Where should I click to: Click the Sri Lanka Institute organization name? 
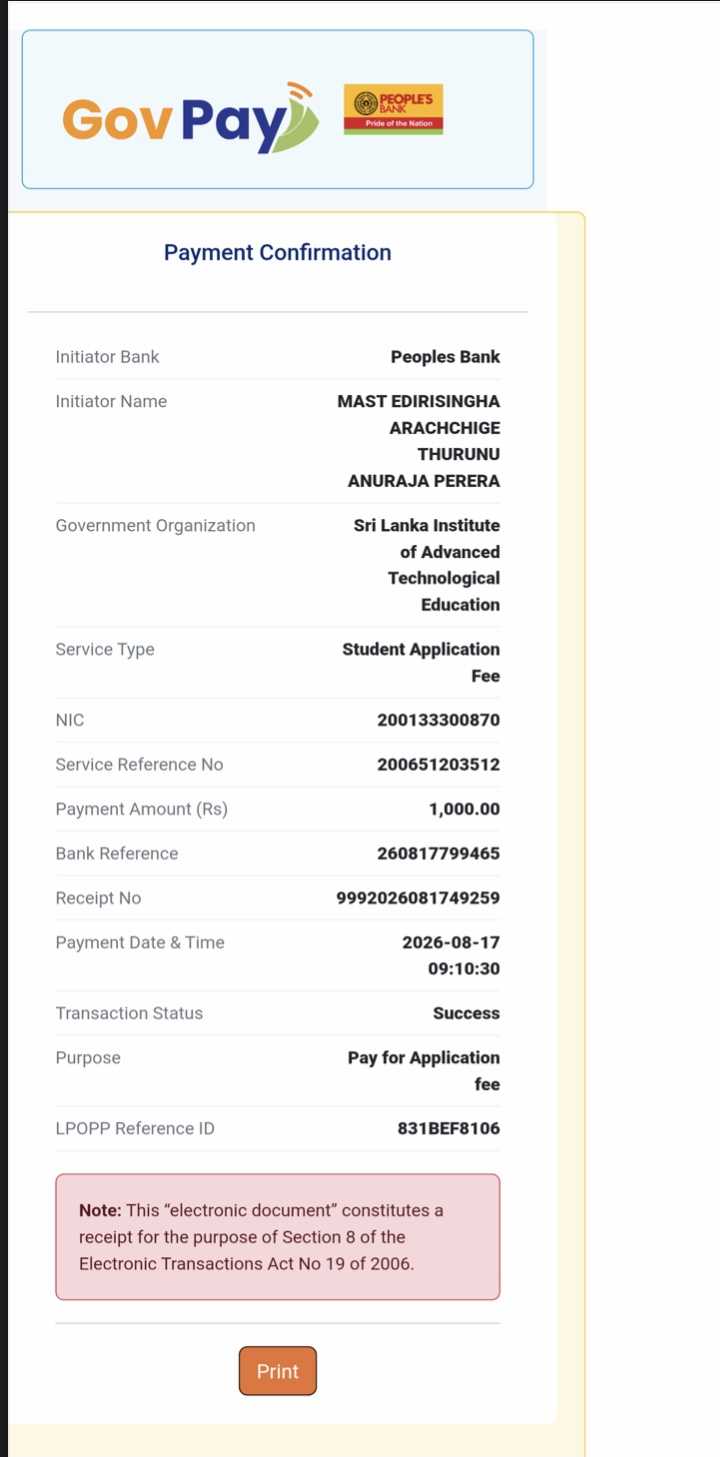point(427,565)
